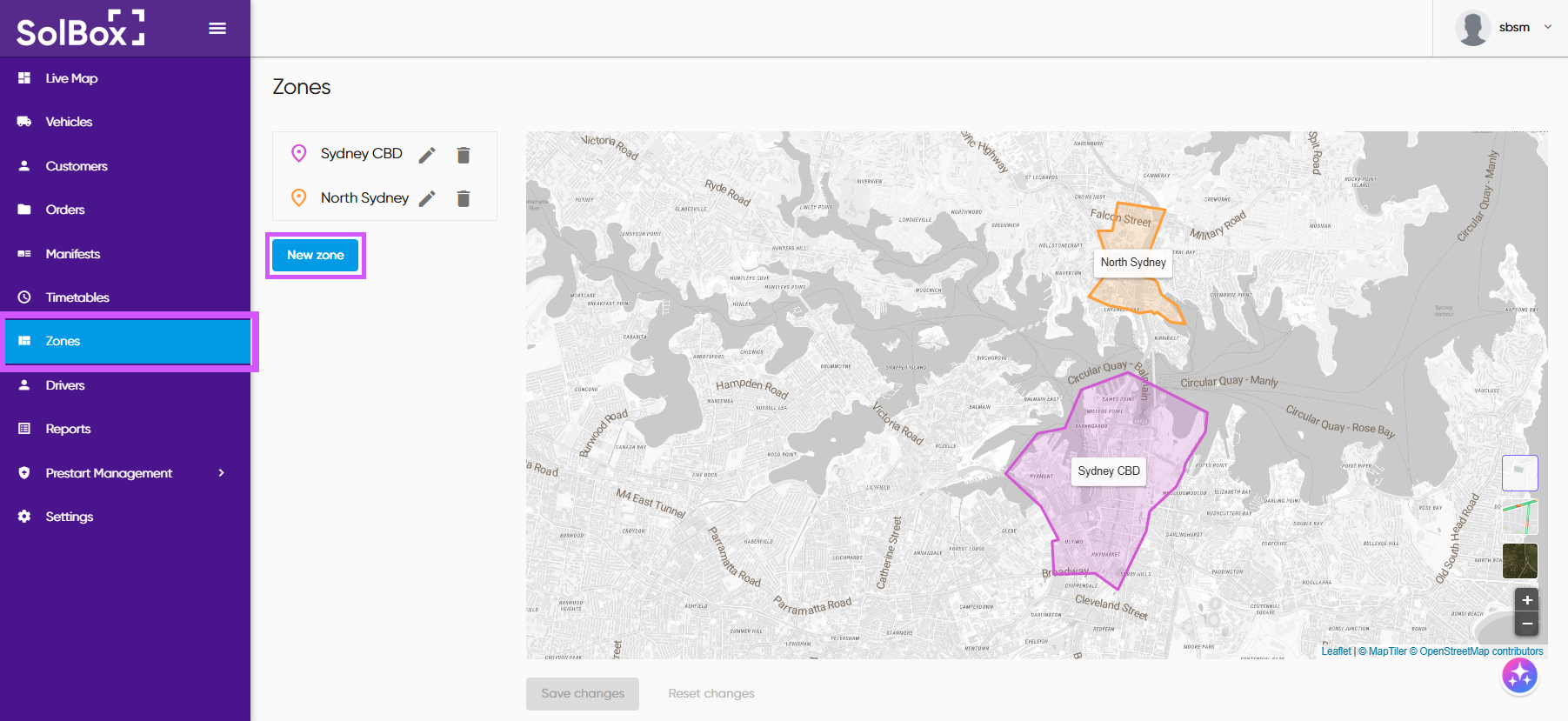The width and height of the screenshot is (1568, 721).
Task: Delete the Sydney CBD zone
Action: 464,155
